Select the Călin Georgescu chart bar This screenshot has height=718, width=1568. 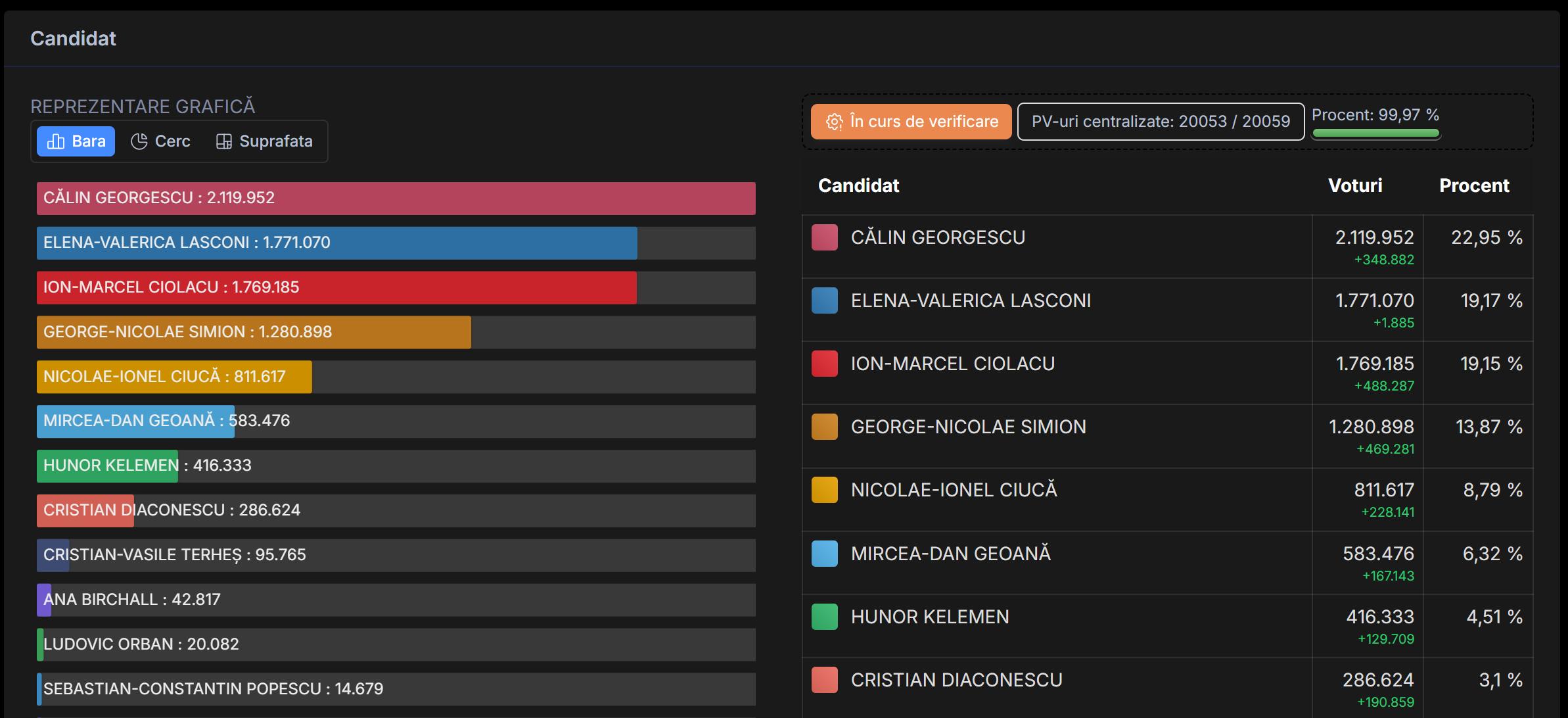click(x=396, y=199)
